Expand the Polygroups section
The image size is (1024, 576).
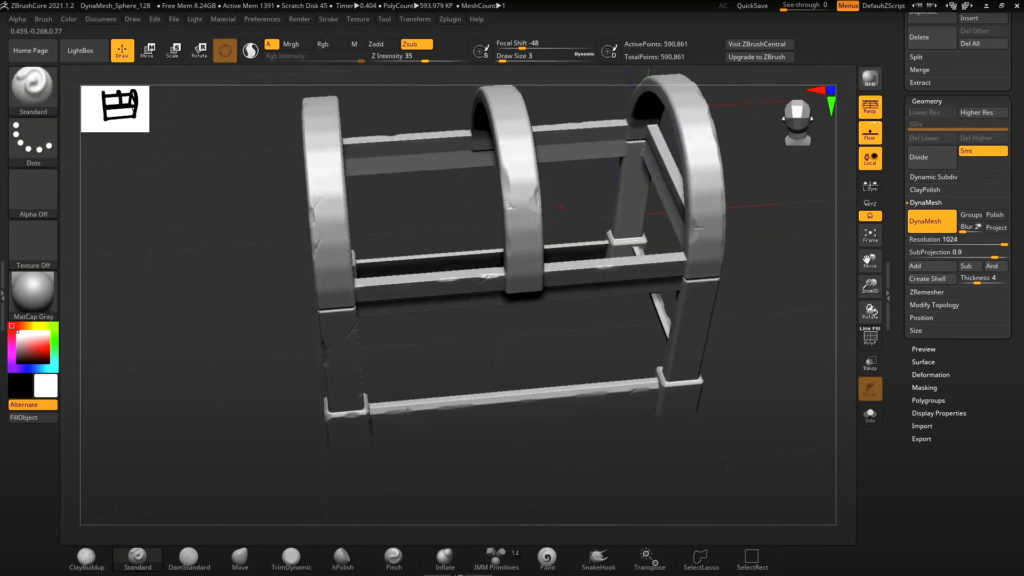928,400
